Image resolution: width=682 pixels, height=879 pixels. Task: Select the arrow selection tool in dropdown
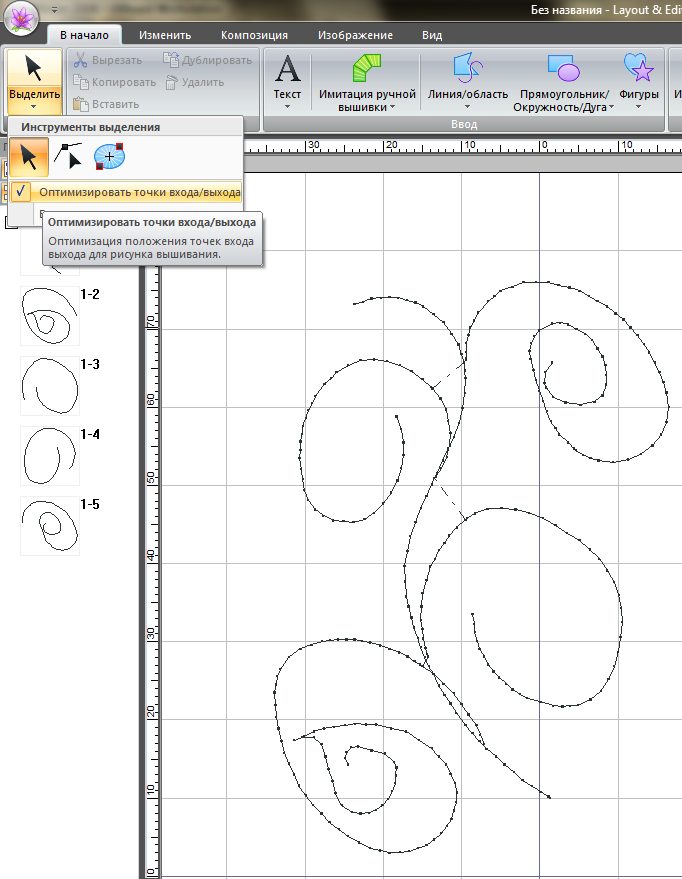(x=30, y=156)
